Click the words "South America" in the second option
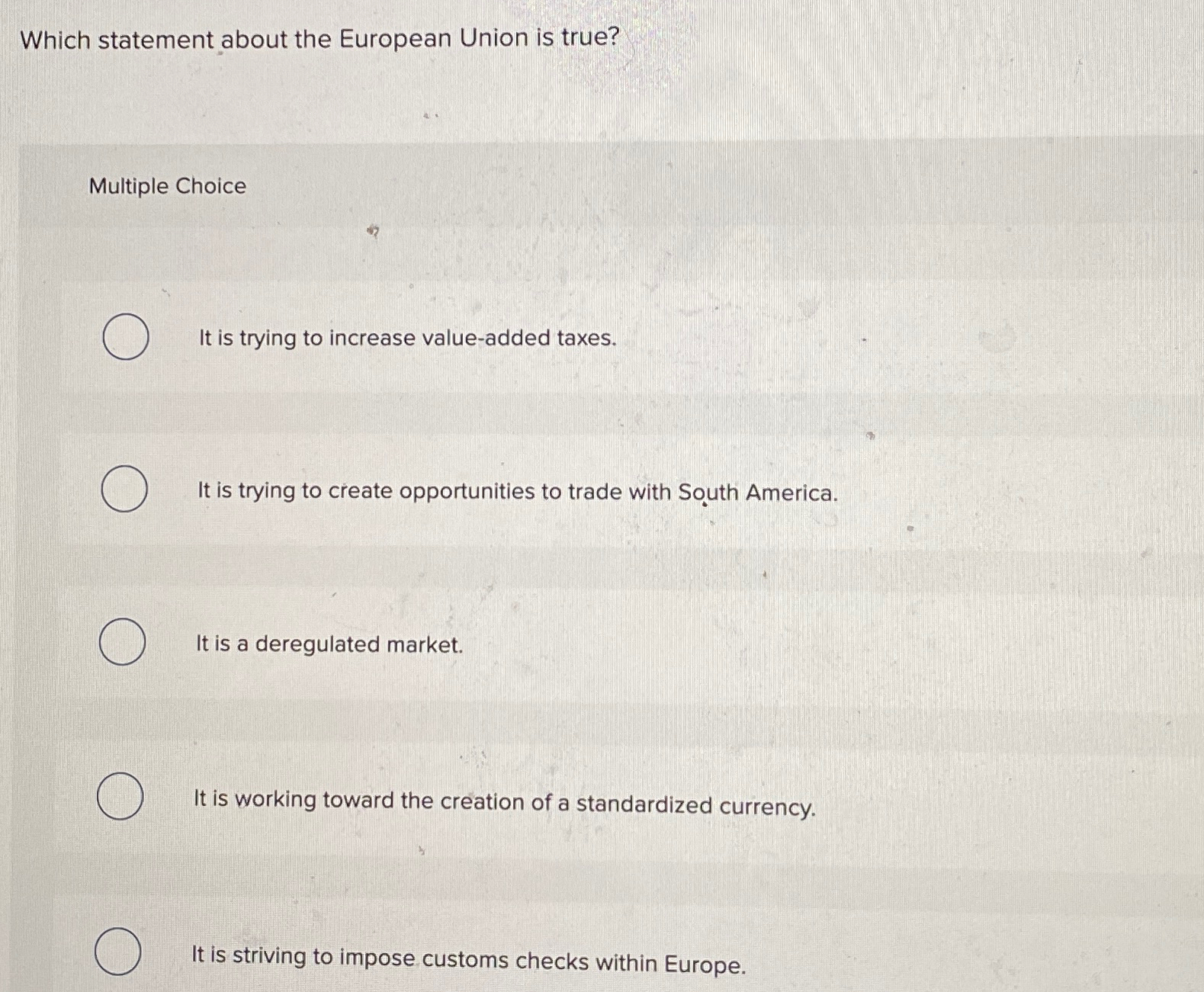 click(x=758, y=493)
